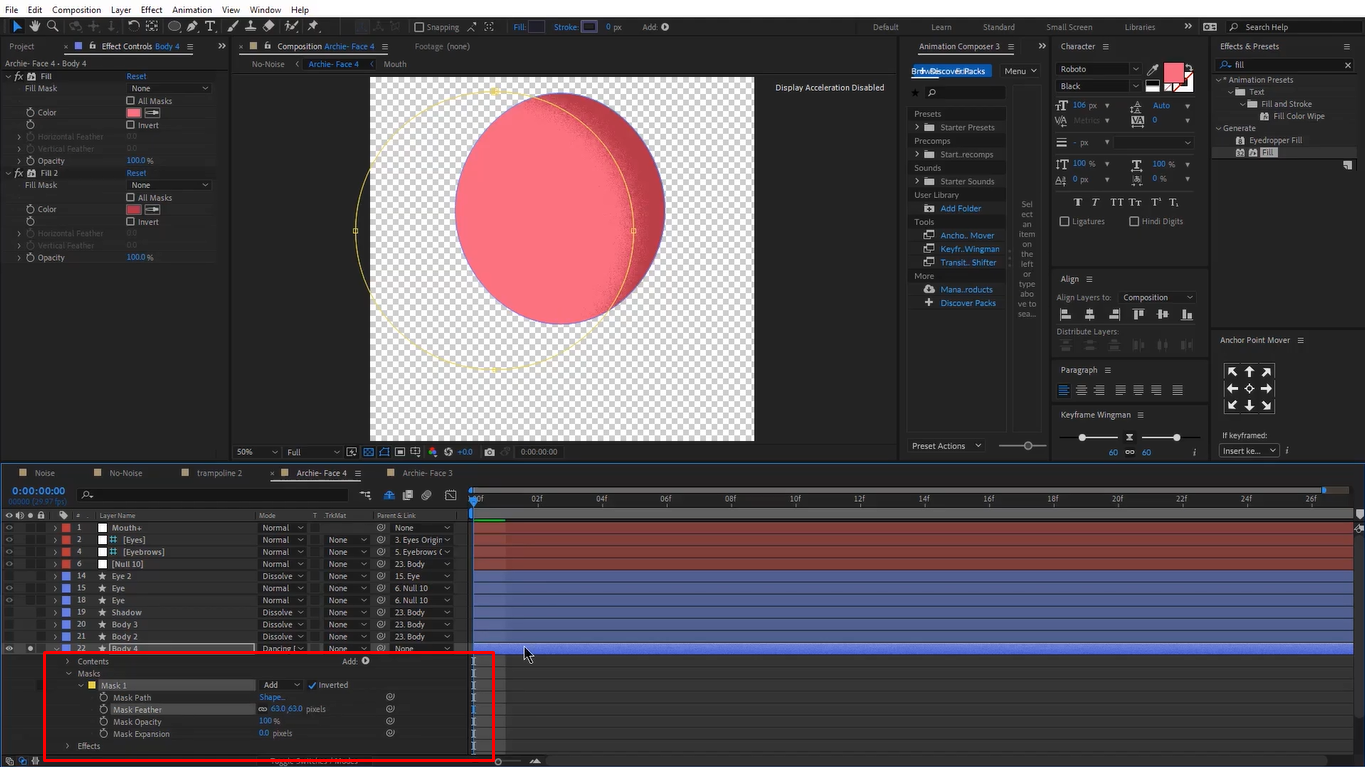1365x767 pixels.
Task: Click the current time display in the timeline
Action: pyautogui.click(x=38, y=490)
